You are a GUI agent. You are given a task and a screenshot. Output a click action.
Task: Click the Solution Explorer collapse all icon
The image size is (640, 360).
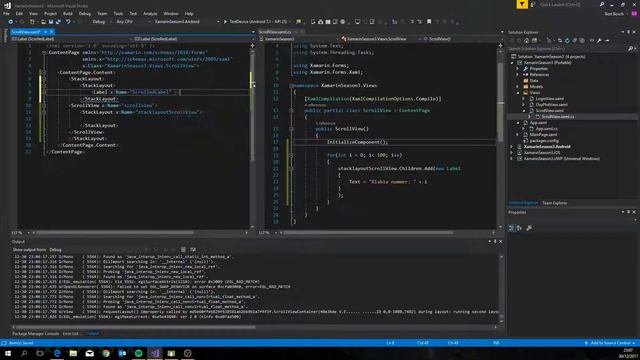coord(574,40)
